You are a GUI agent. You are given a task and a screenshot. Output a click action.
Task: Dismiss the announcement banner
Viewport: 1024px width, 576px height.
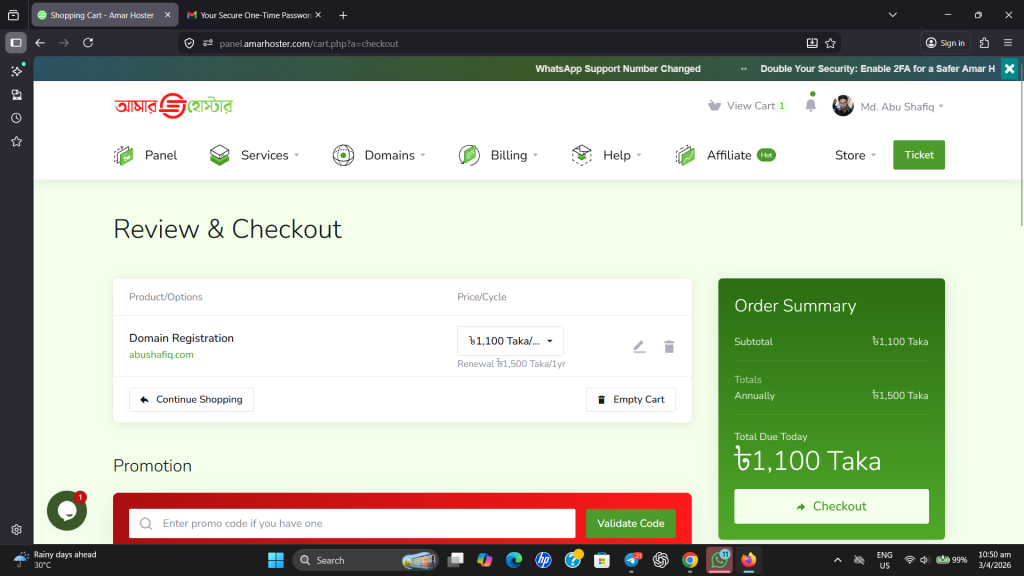pyautogui.click(x=1009, y=69)
